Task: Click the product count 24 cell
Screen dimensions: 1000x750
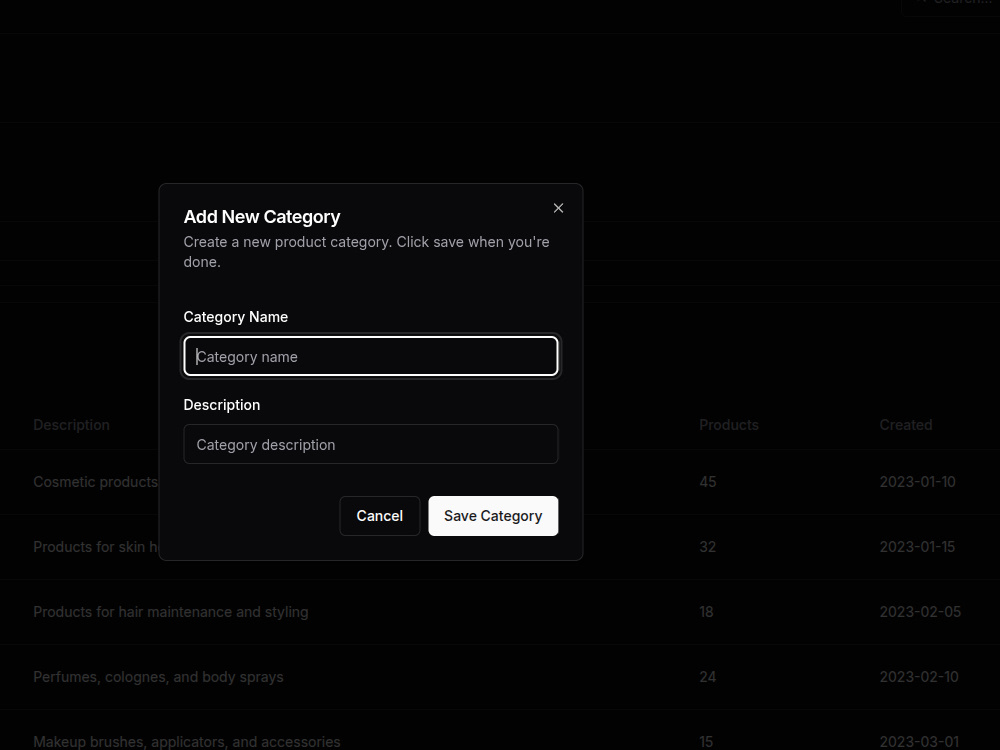Action: tap(707, 677)
